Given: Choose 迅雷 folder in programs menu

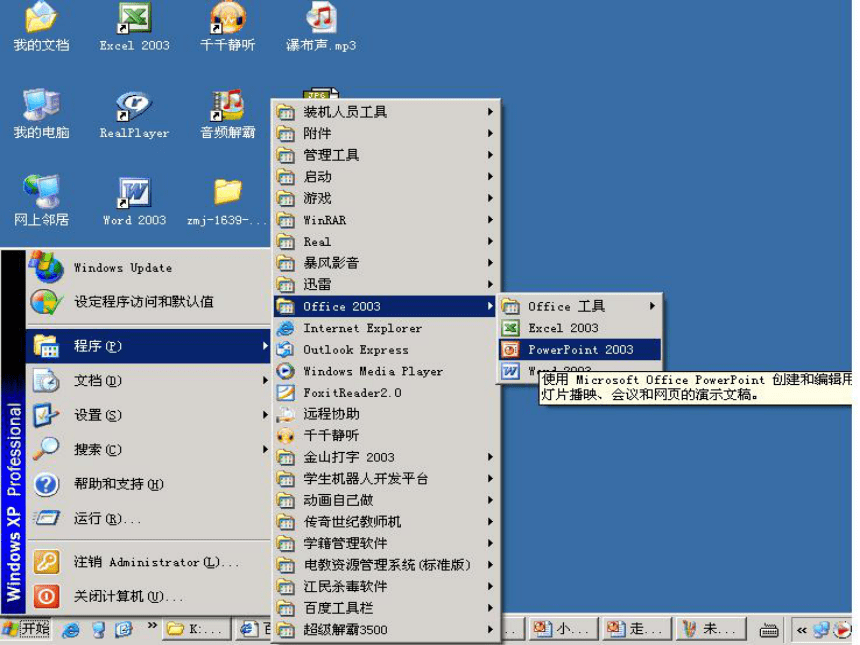Looking at the screenshot, I should tap(384, 284).
